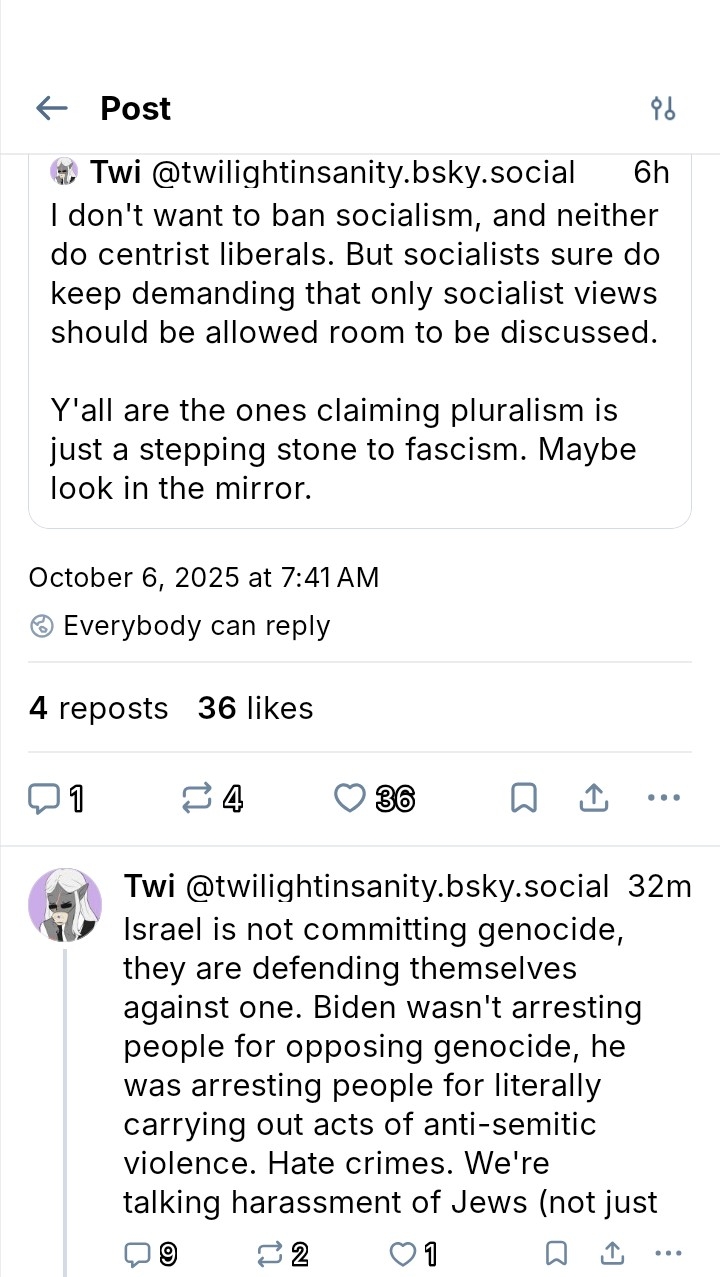This screenshot has height=1277, width=720.
Task: View list of 4 reposts
Action: 99,708
